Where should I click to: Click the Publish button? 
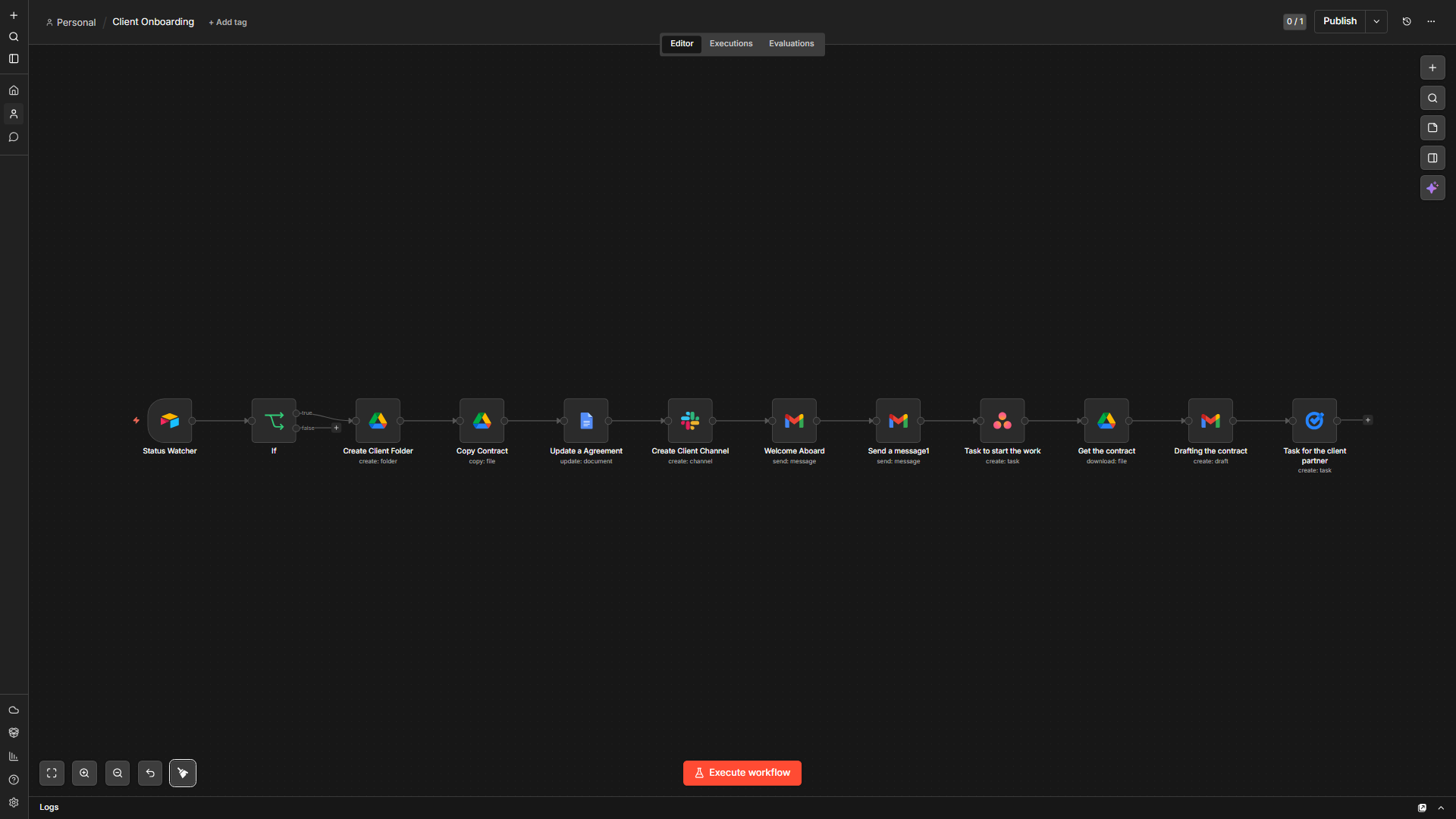tap(1340, 21)
